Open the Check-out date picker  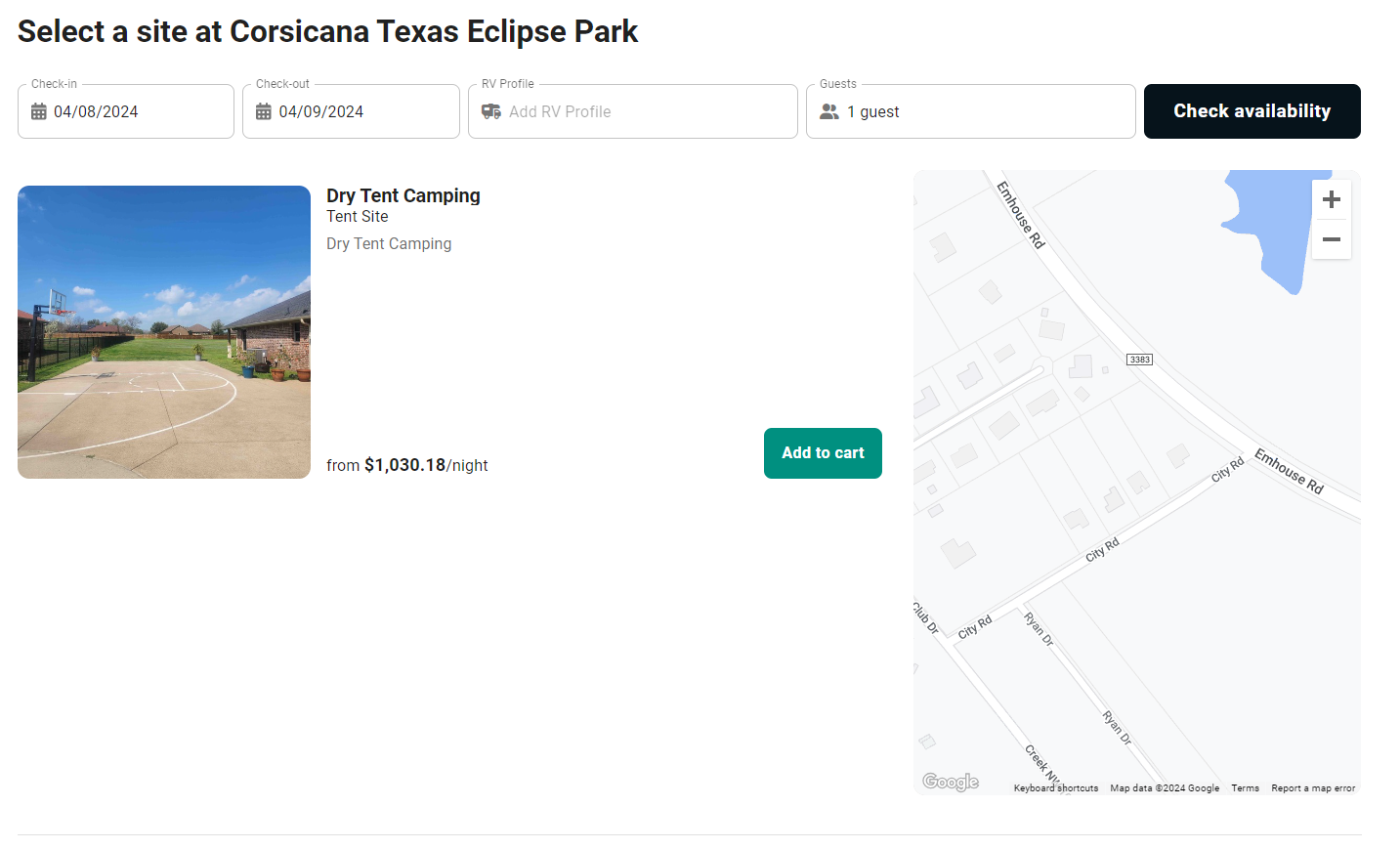[x=351, y=112]
